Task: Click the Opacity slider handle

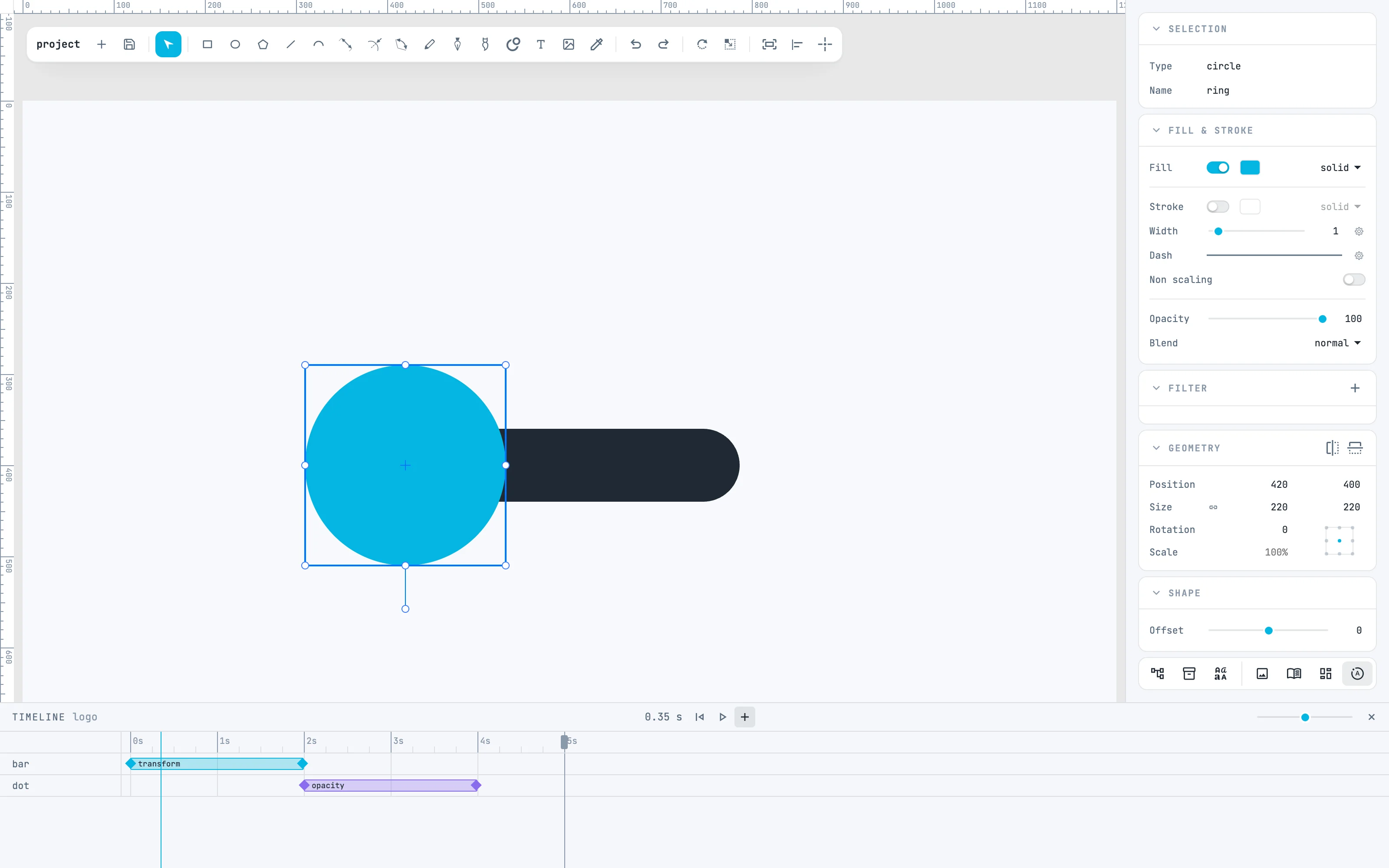Action: coord(1323,319)
